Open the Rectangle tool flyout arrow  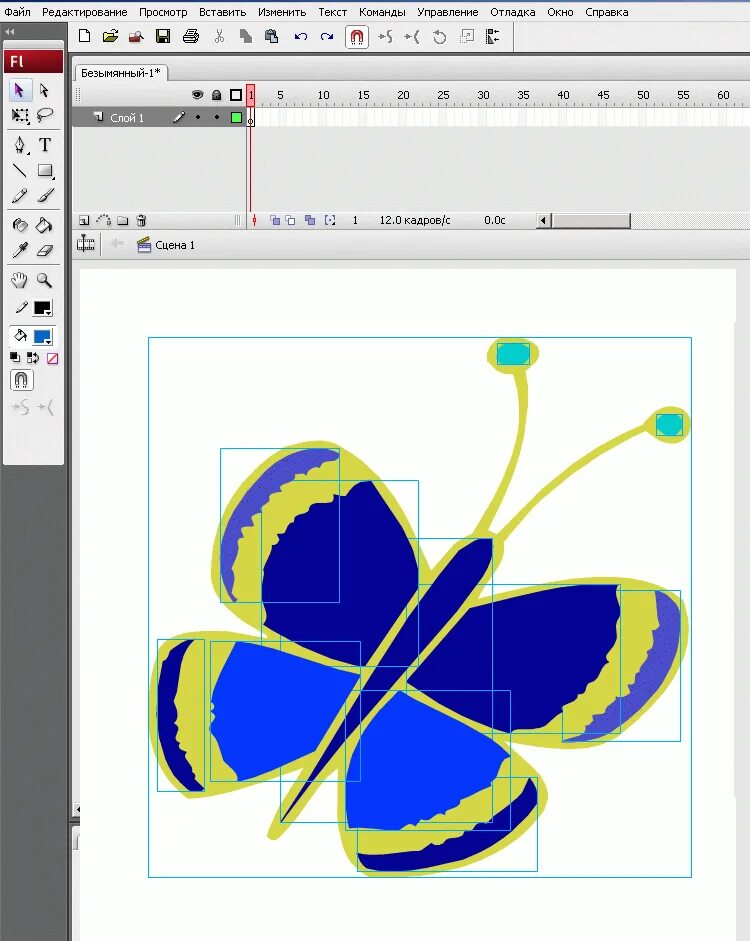[53, 178]
